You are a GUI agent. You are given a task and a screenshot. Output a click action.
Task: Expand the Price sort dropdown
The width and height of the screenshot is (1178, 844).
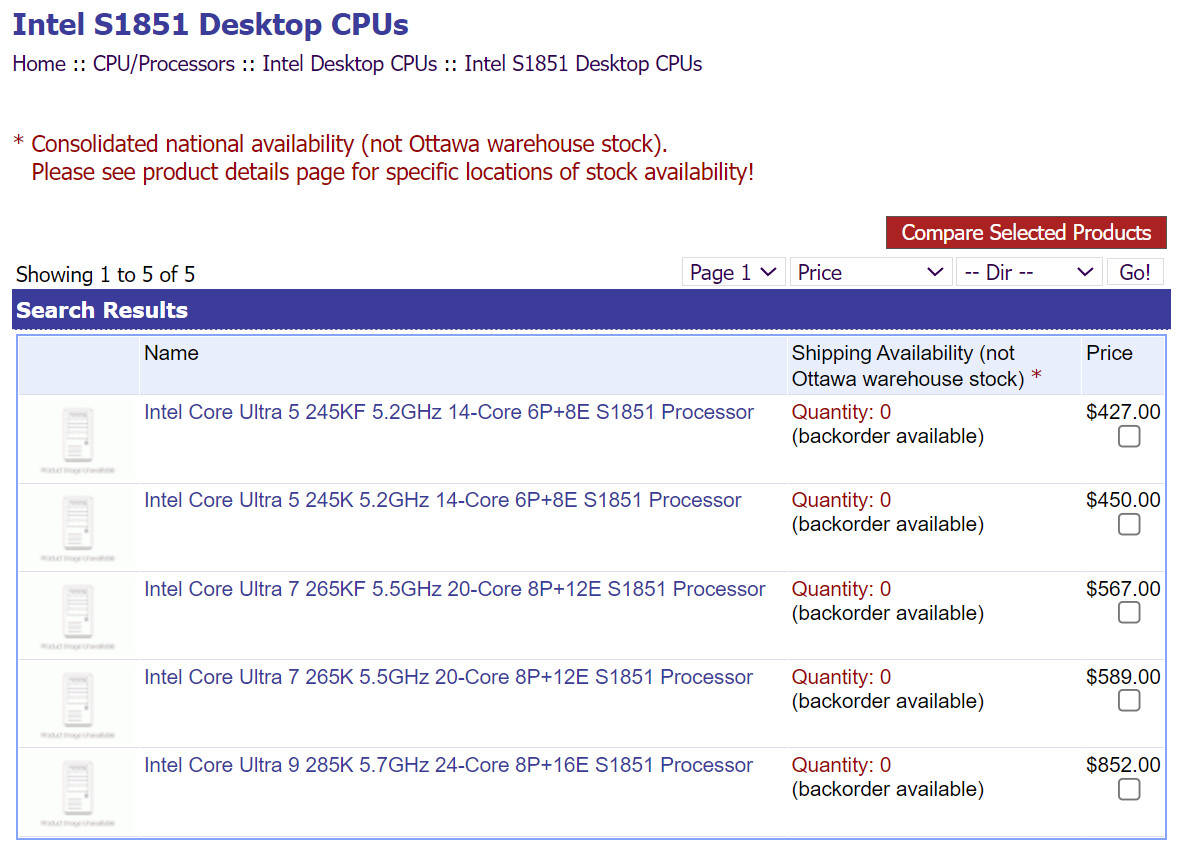pos(870,272)
